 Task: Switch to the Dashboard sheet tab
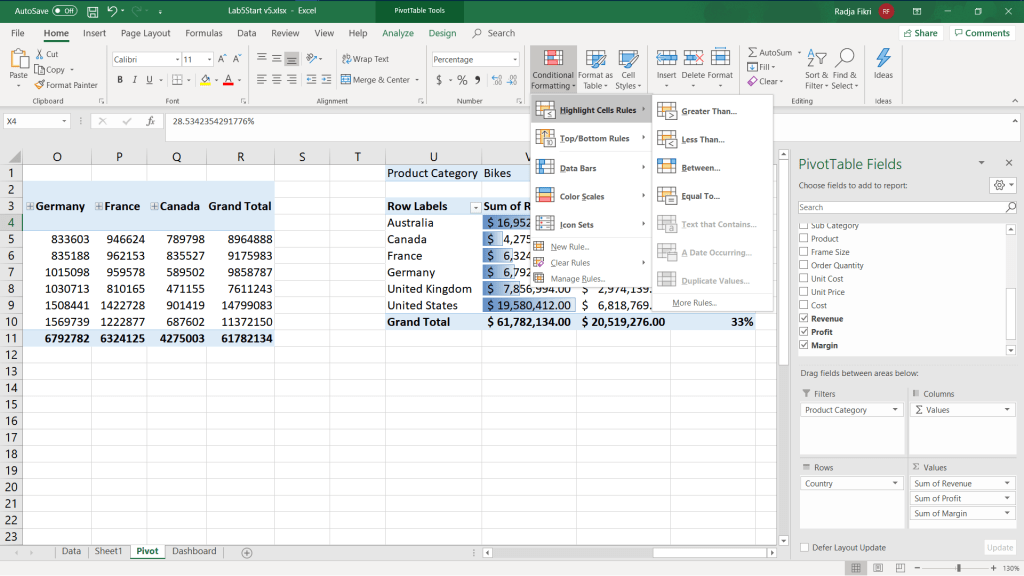194,551
